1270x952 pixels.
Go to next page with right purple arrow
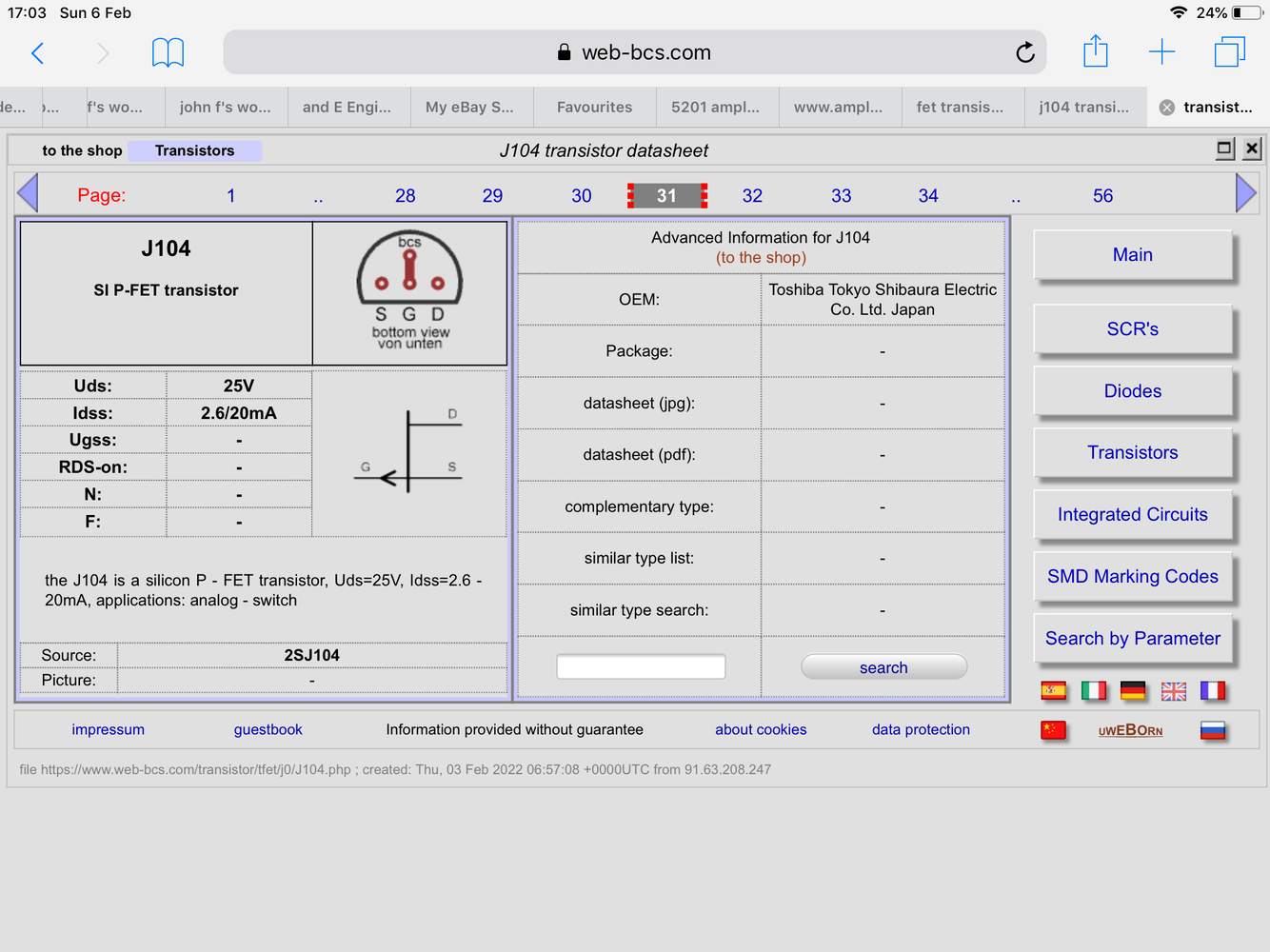tap(1246, 193)
